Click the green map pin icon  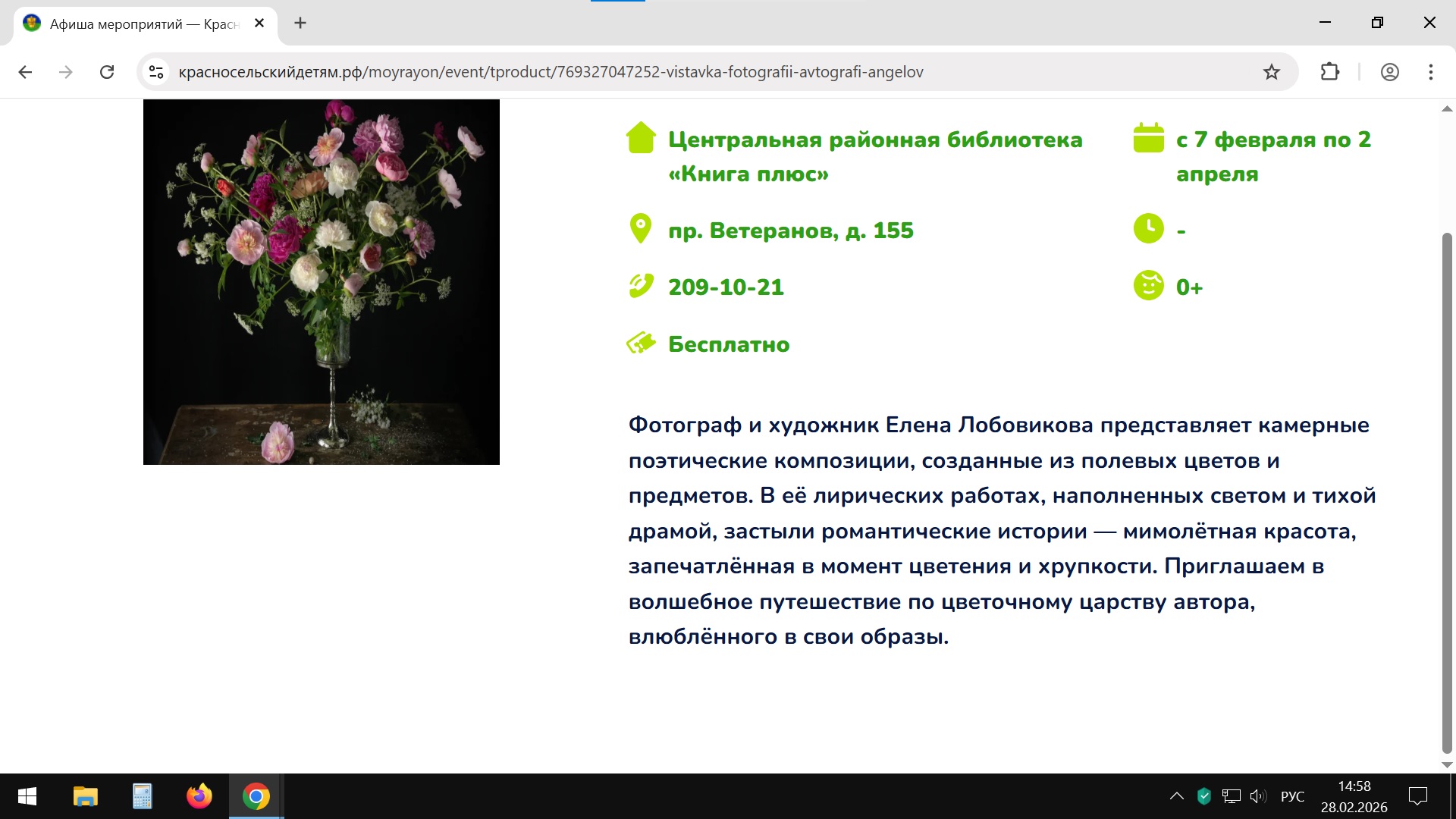(641, 228)
